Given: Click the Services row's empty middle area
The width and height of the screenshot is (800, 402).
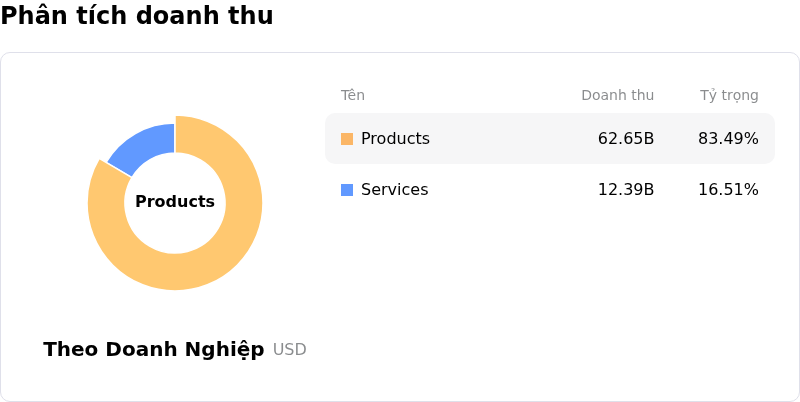Looking at the screenshot, I should (510, 190).
